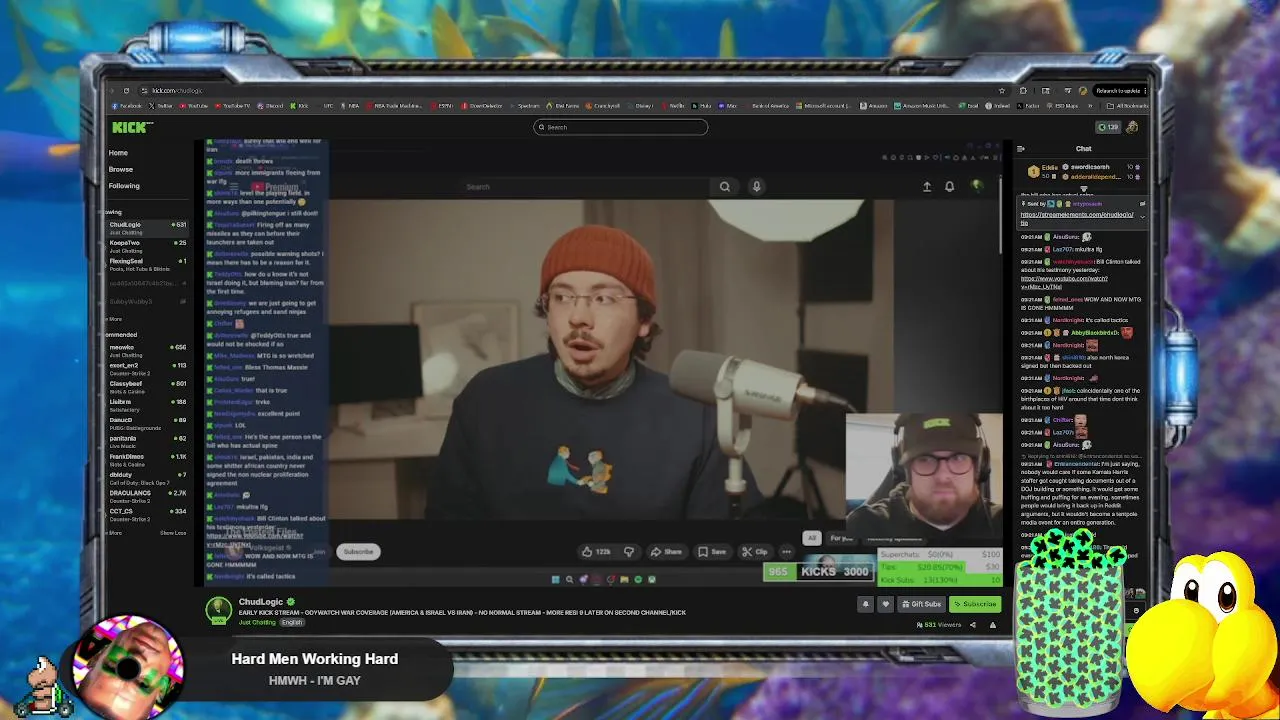1280x720 pixels.
Task: Open Following in Kick sidebar
Action: click(125, 186)
